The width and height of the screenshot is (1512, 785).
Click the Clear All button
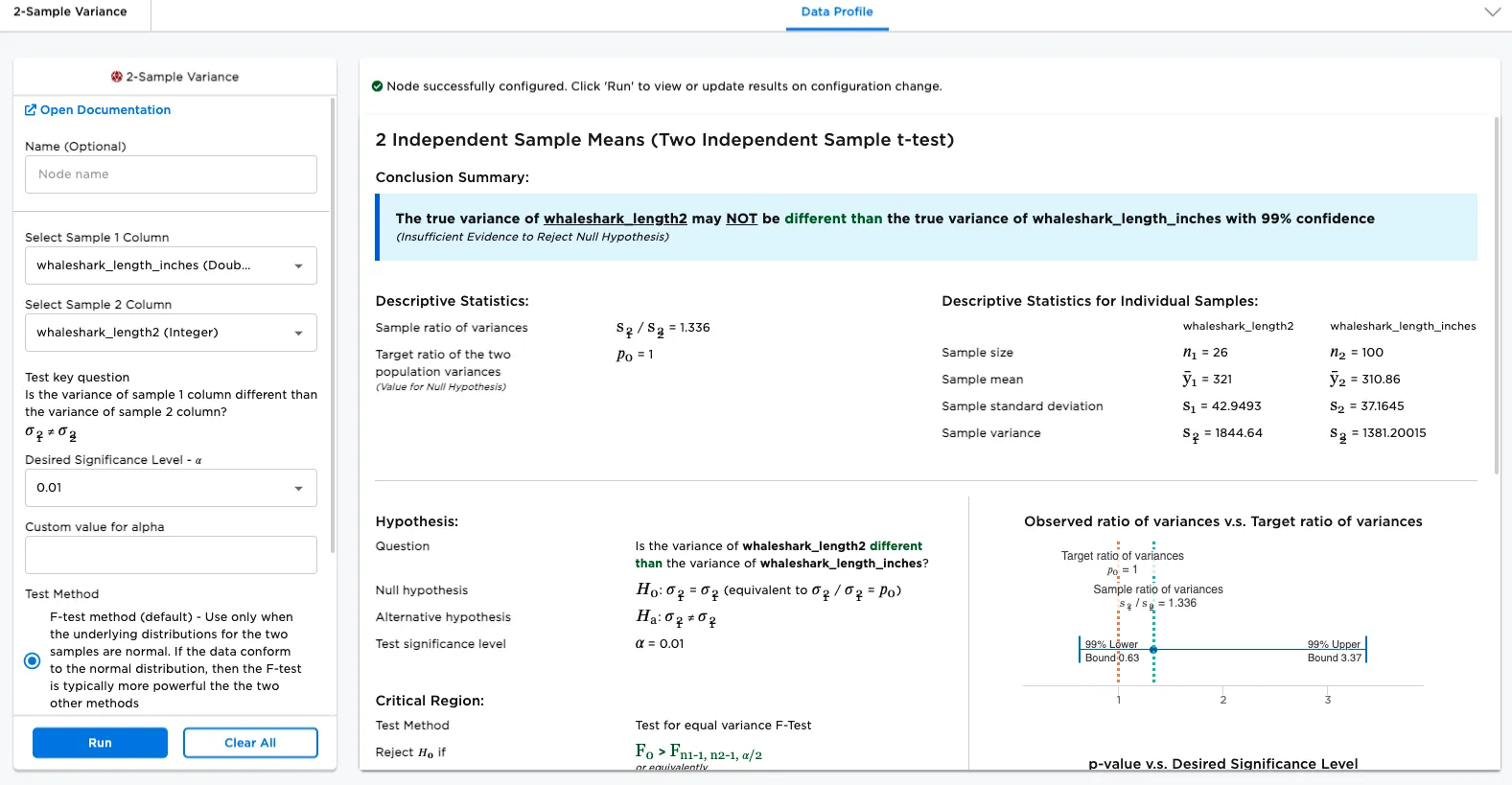(250, 743)
